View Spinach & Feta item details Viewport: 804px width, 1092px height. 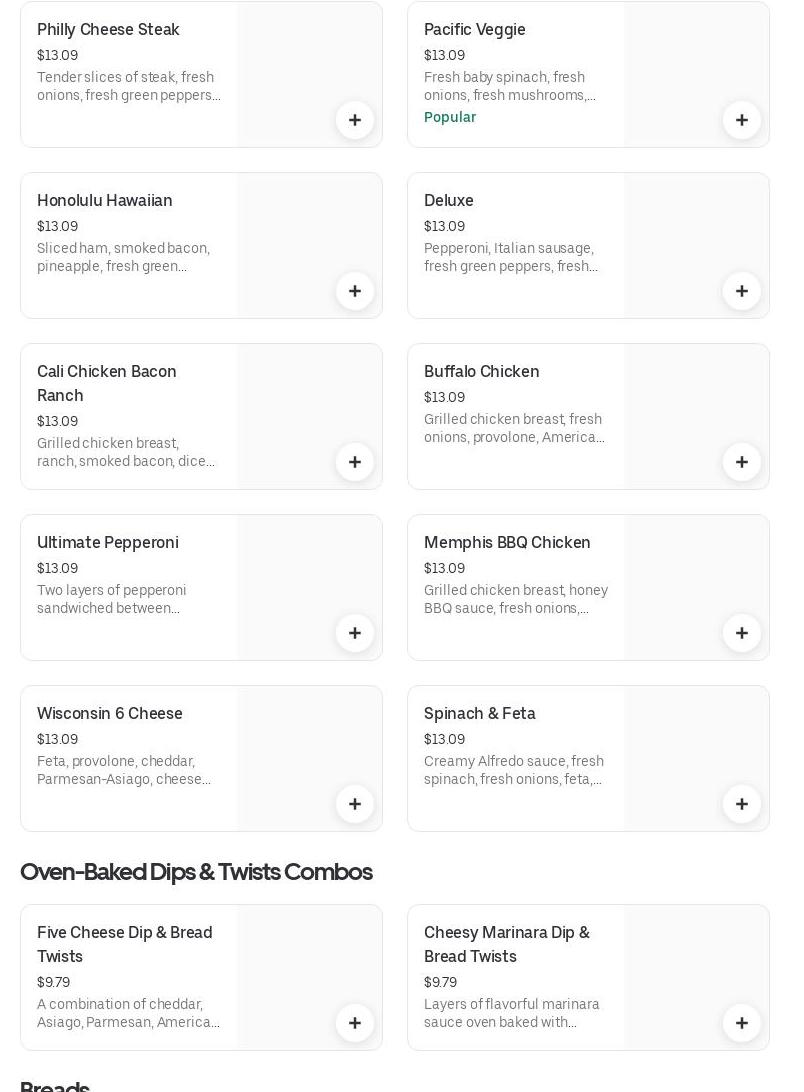pyautogui.click(x=480, y=714)
